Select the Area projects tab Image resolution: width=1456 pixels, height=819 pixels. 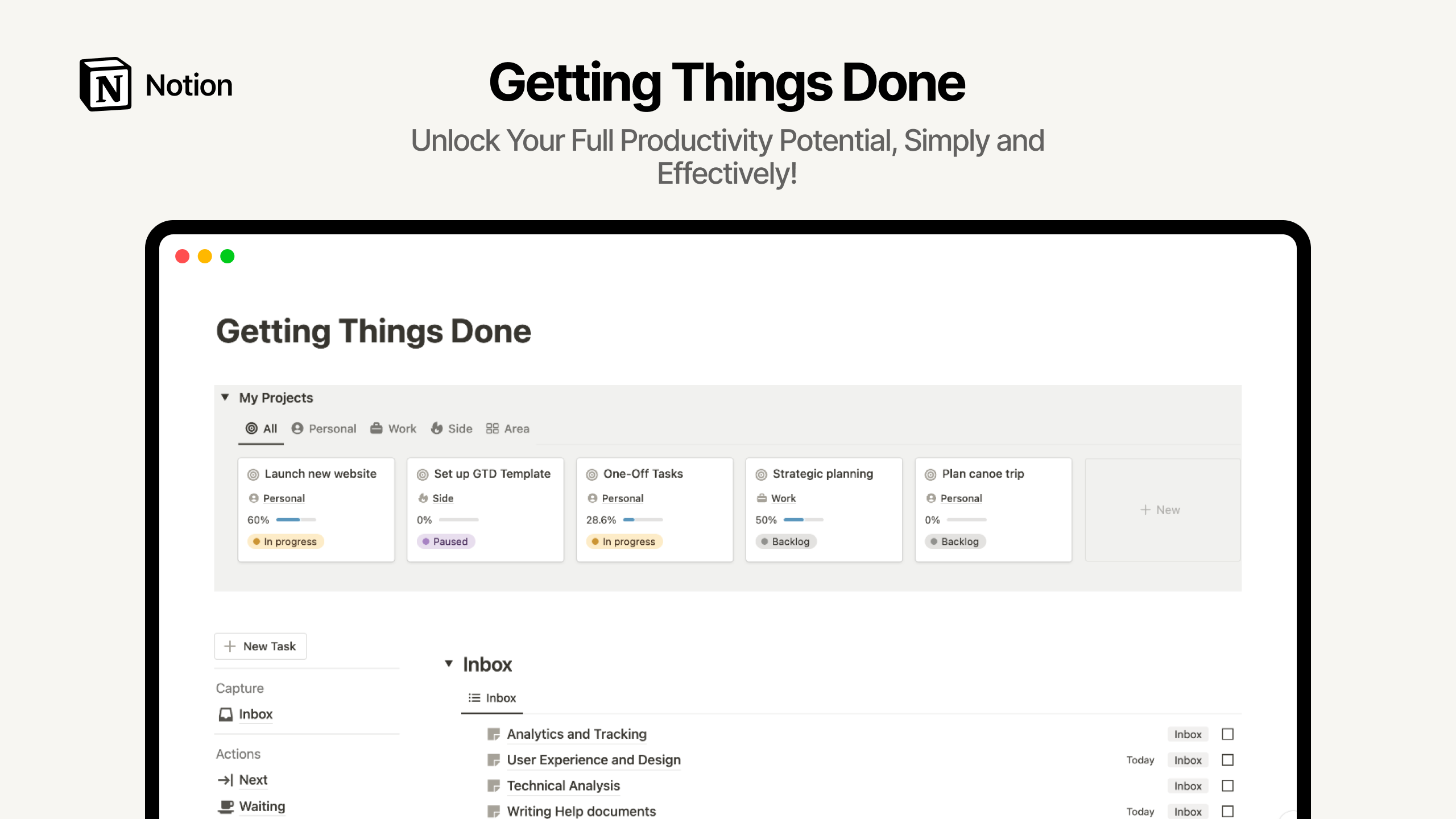507,429
